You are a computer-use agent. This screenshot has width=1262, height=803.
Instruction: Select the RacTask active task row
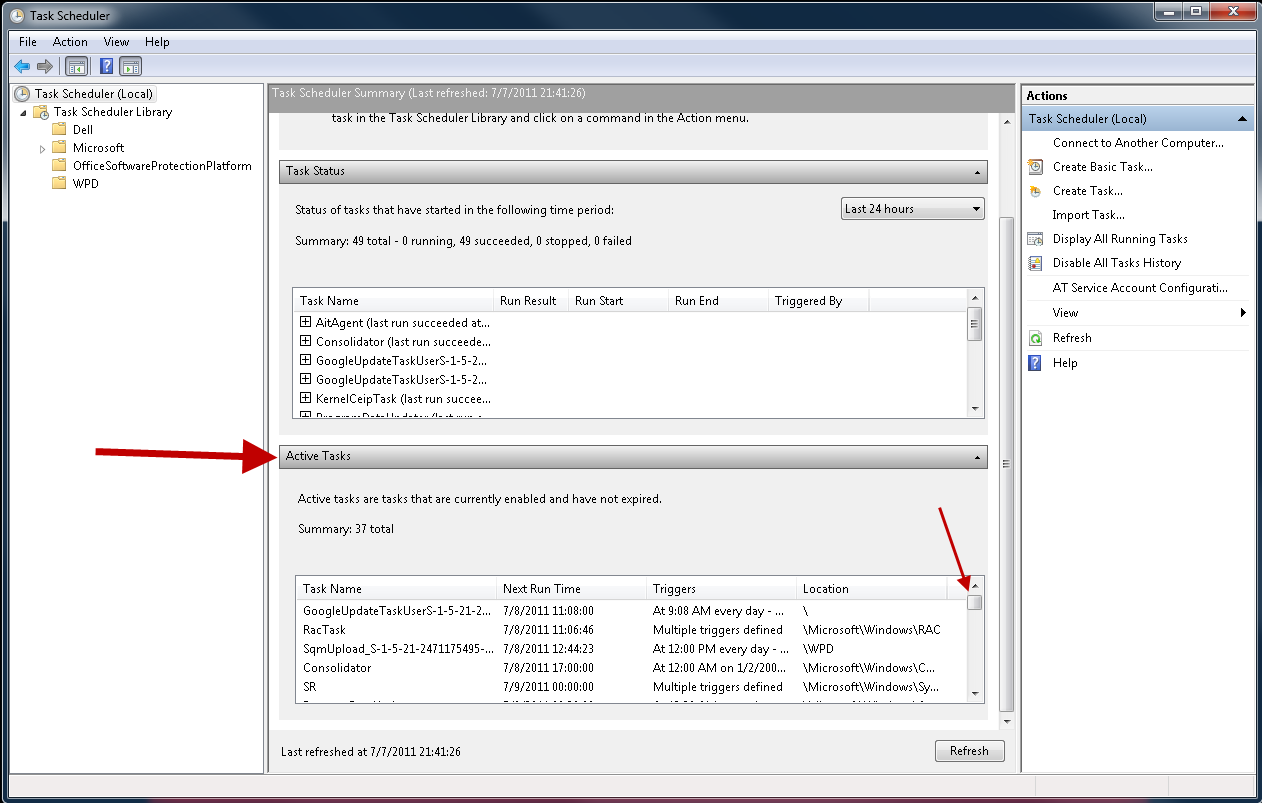pyautogui.click(x=631, y=630)
